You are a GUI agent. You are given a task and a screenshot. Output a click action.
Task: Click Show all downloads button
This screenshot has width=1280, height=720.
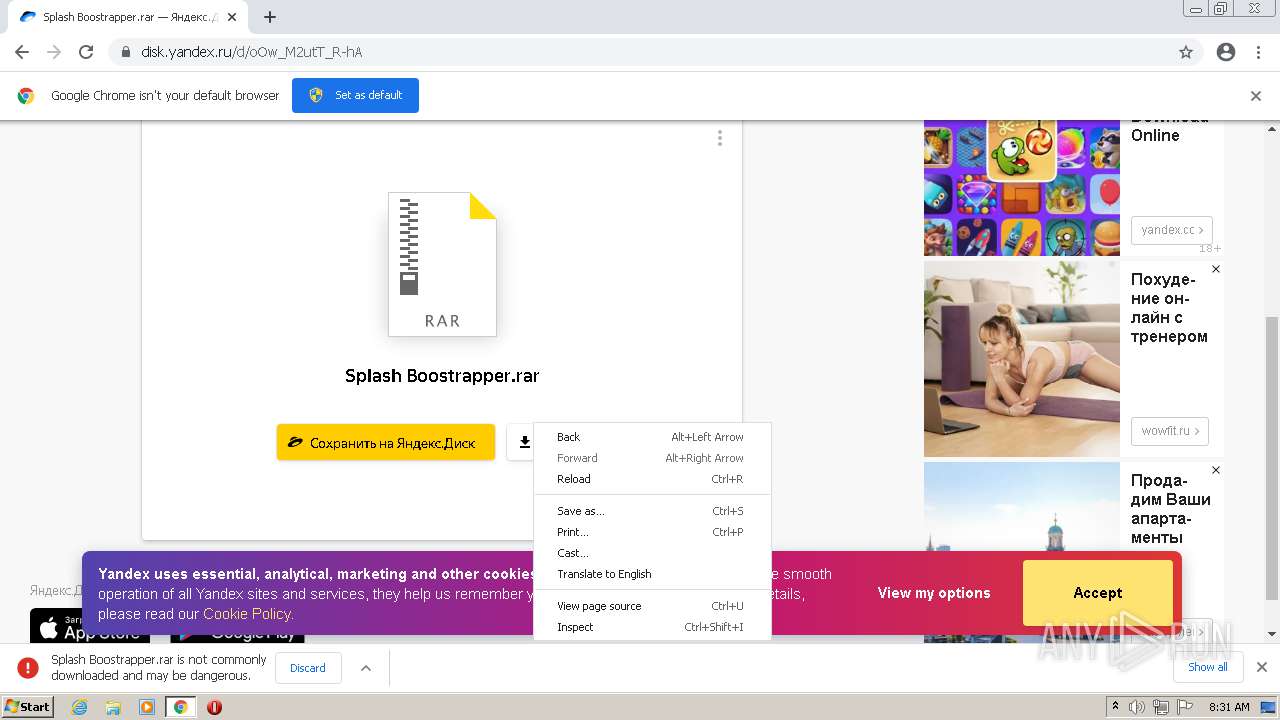point(1208,667)
